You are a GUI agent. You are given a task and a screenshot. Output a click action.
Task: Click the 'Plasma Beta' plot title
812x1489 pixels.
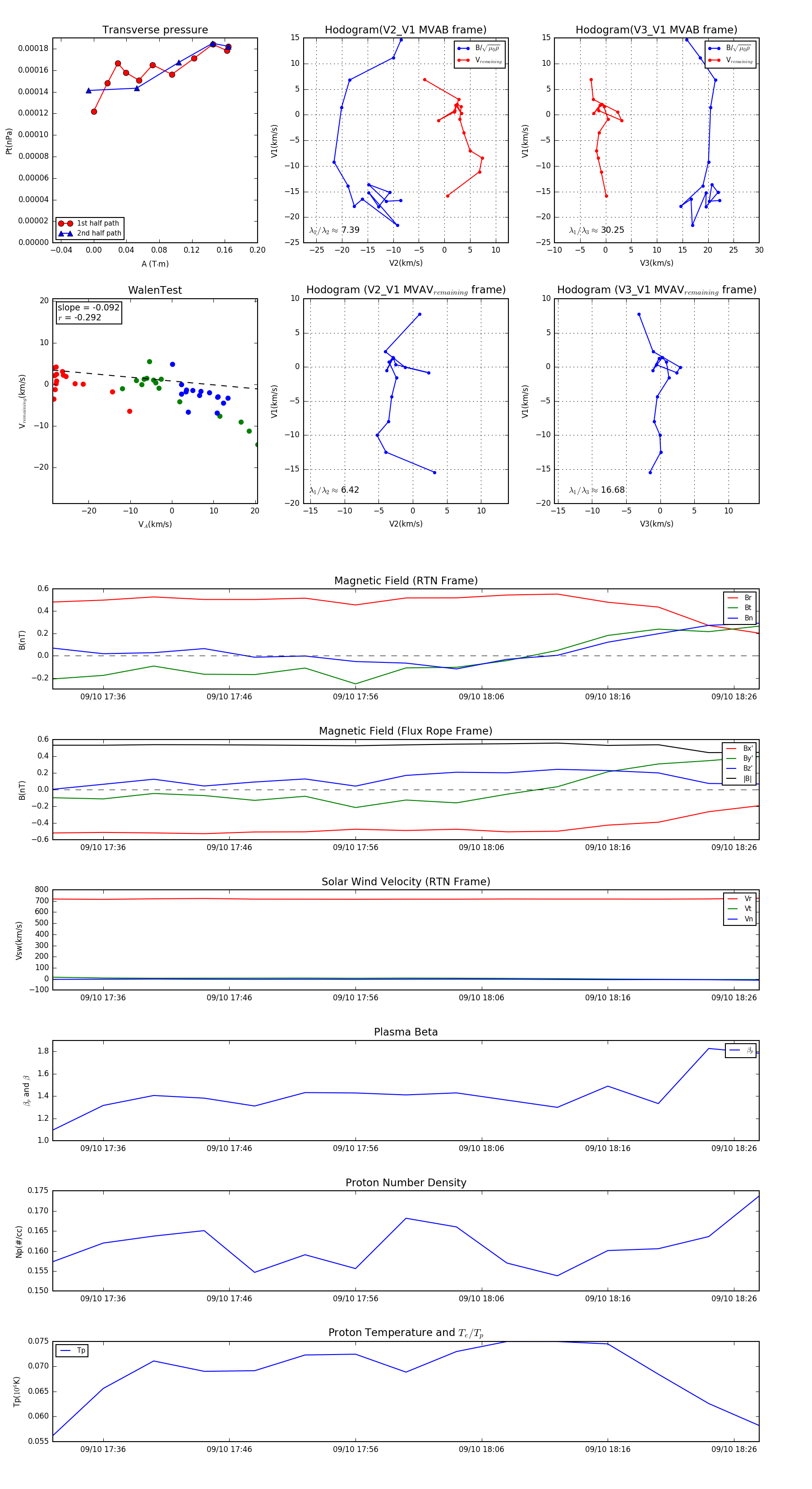pyautogui.click(x=406, y=1032)
